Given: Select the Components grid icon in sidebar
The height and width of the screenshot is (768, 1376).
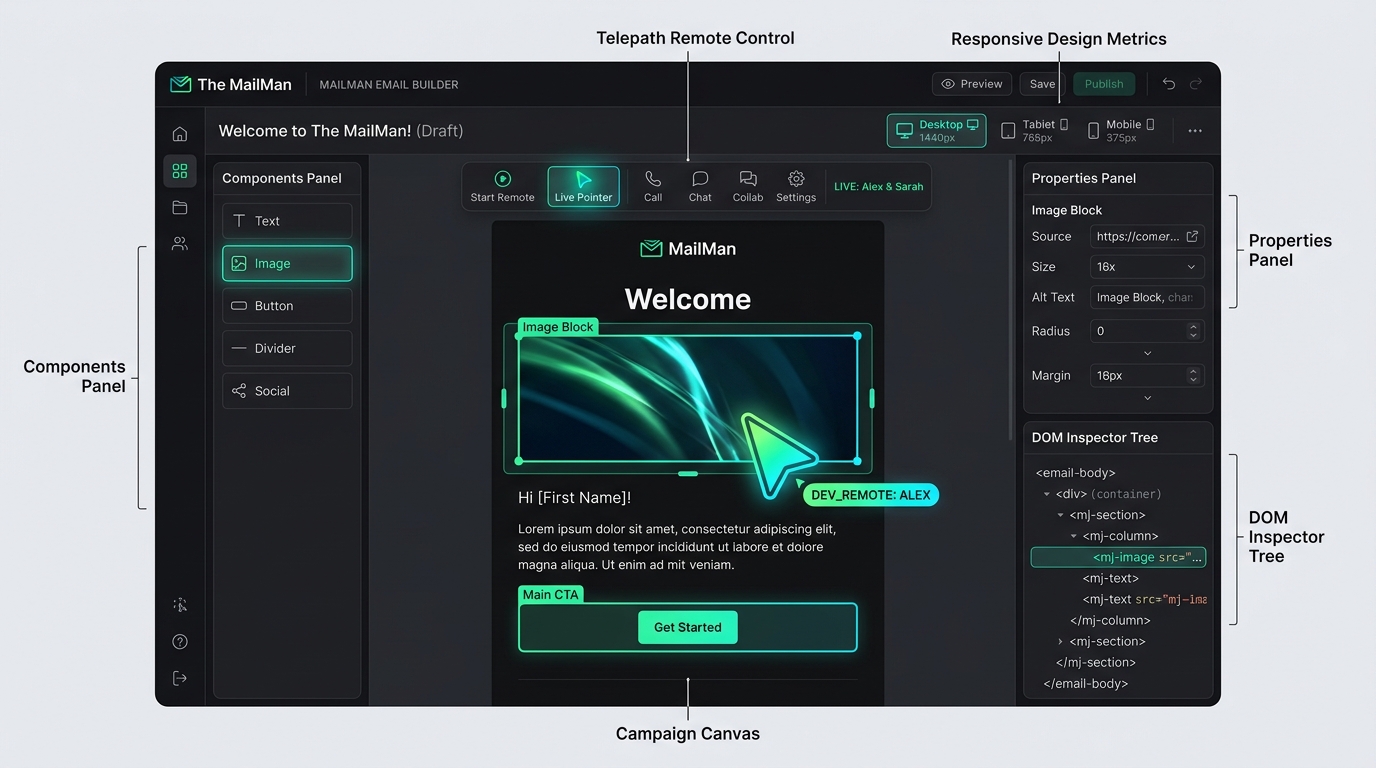Looking at the screenshot, I should tap(180, 171).
